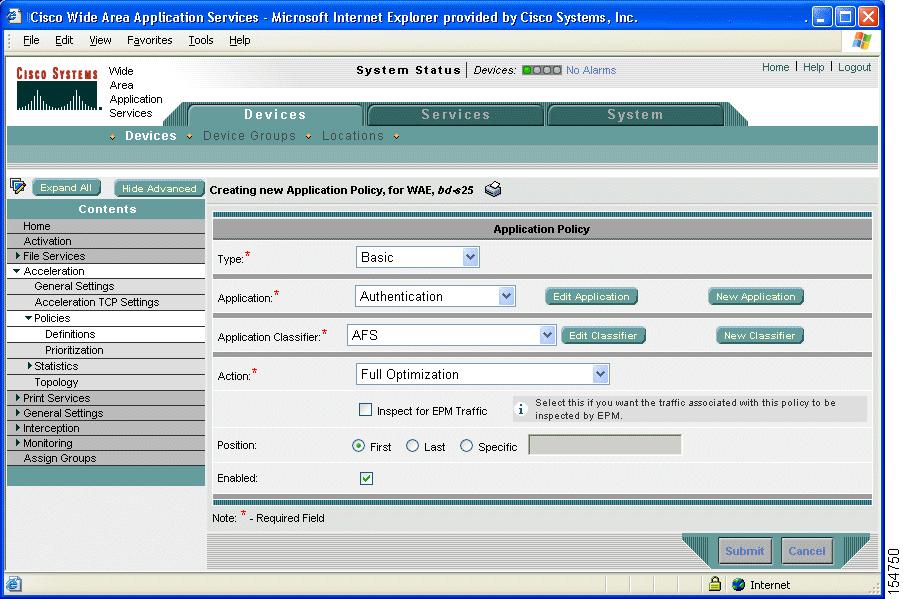903x599 pixels.
Task: Click the Internet zone globe icon
Action: click(x=739, y=585)
